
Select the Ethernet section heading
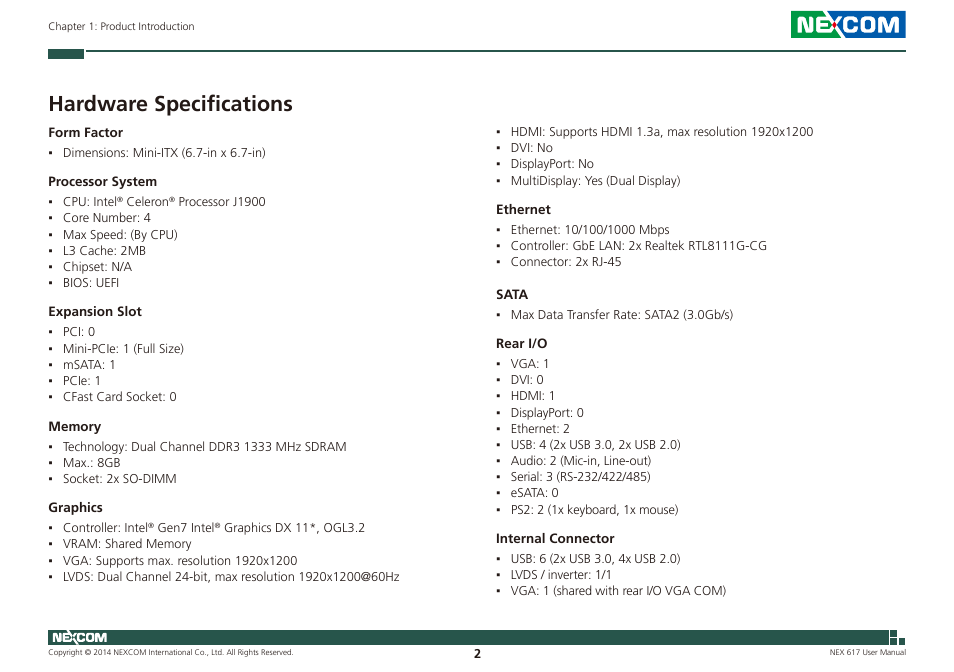click(x=523, y=210)
